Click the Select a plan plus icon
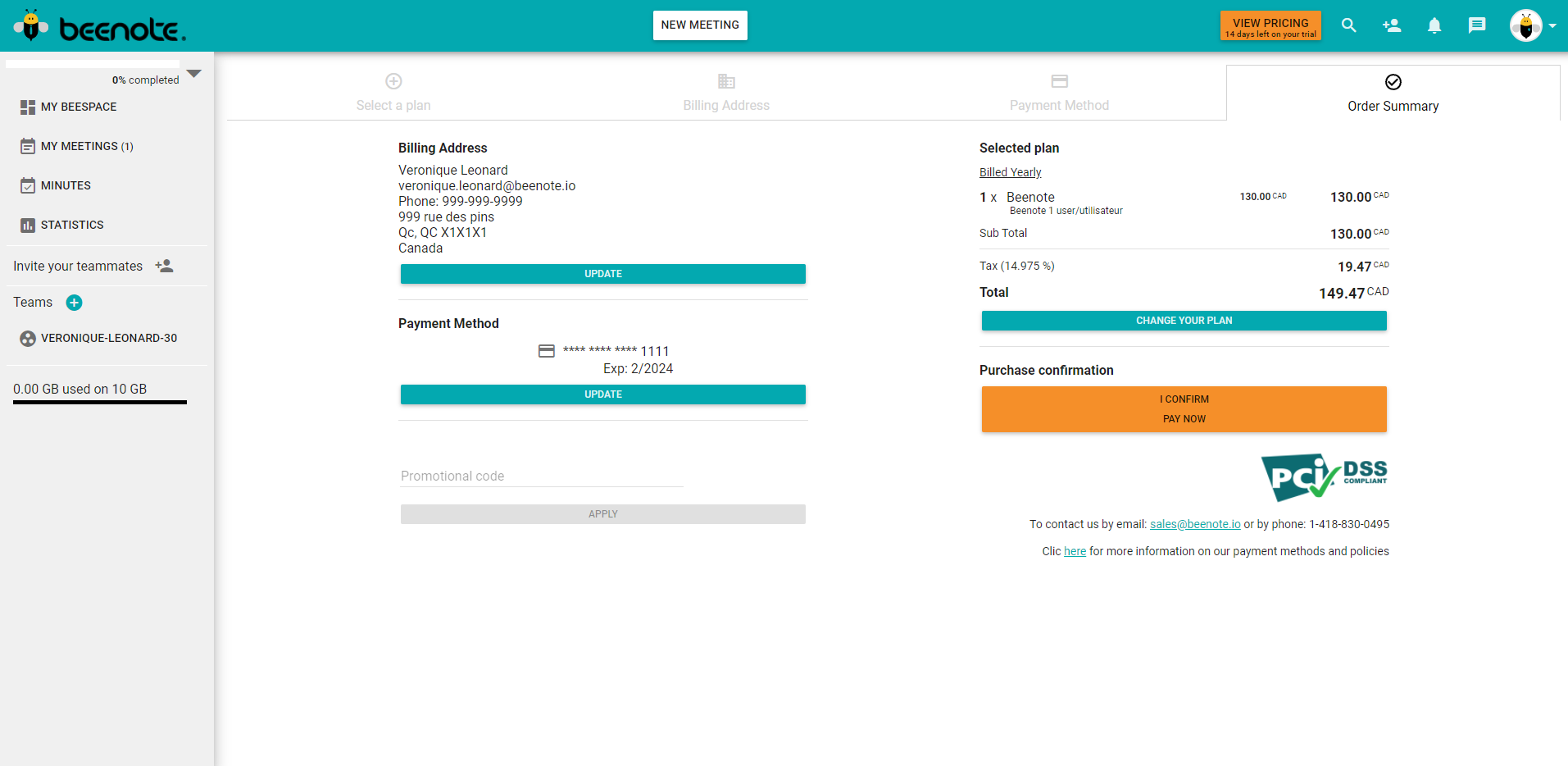This screenshot has height=766, width=1568. [x=393, y=81]
